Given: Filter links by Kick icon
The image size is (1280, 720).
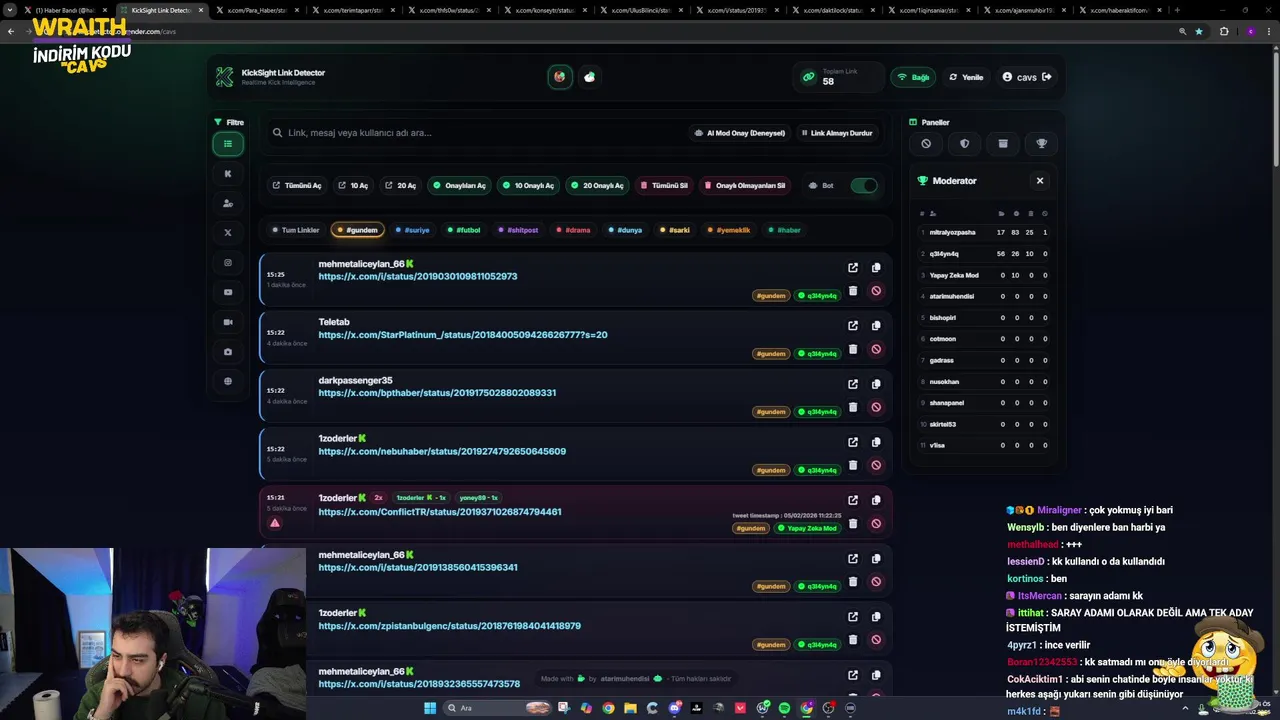Looking at the screenshot, I should pos(228,173).
